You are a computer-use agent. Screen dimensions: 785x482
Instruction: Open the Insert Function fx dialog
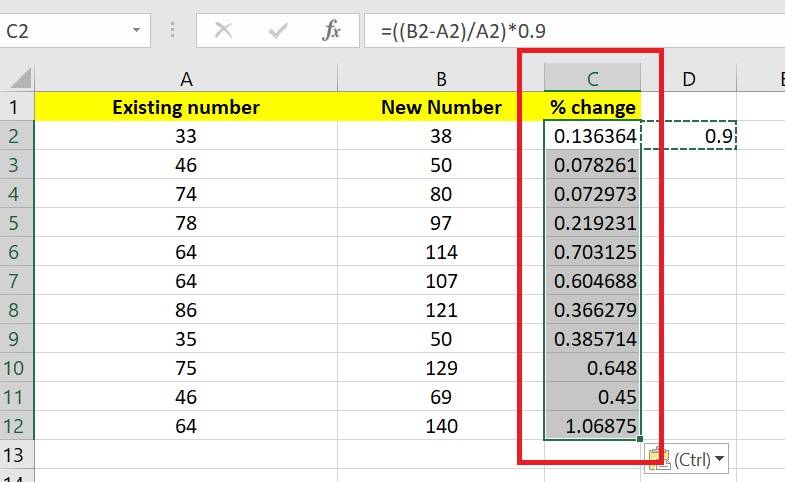(x=332, y=31)
